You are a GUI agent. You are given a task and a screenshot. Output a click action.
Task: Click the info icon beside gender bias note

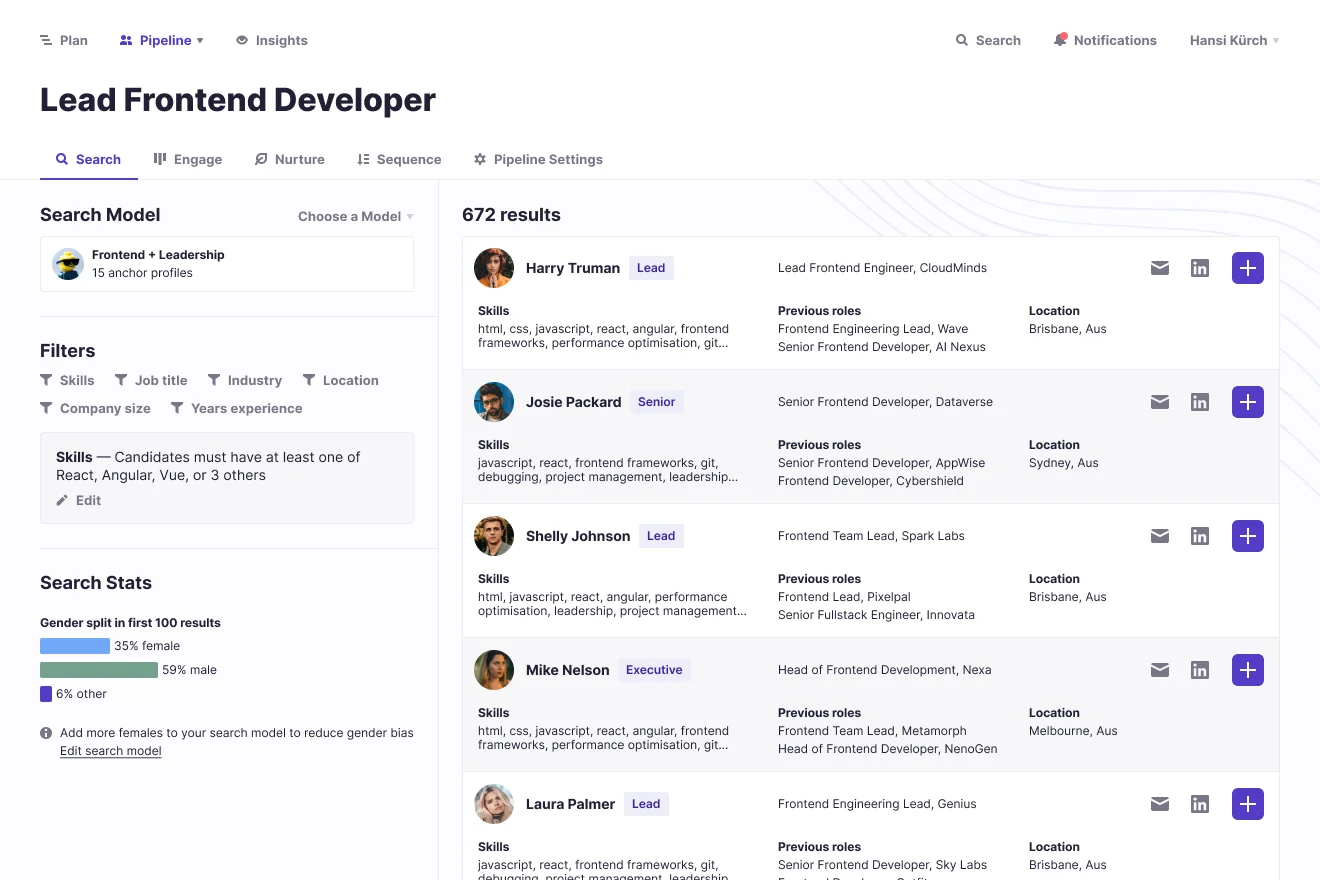(x=46, y=733)
